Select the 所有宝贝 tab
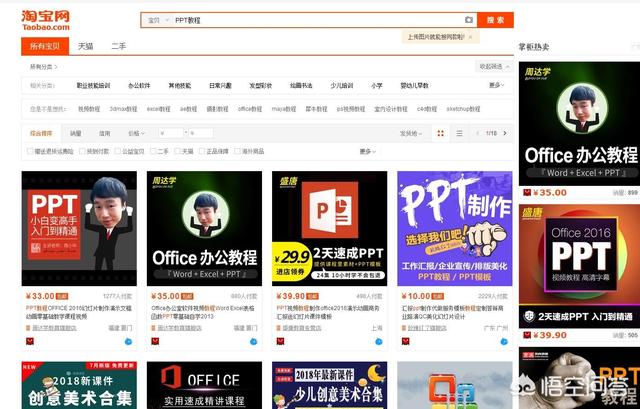Image resolution: width=640 pixels, height=409 pixels. point(45,47)
